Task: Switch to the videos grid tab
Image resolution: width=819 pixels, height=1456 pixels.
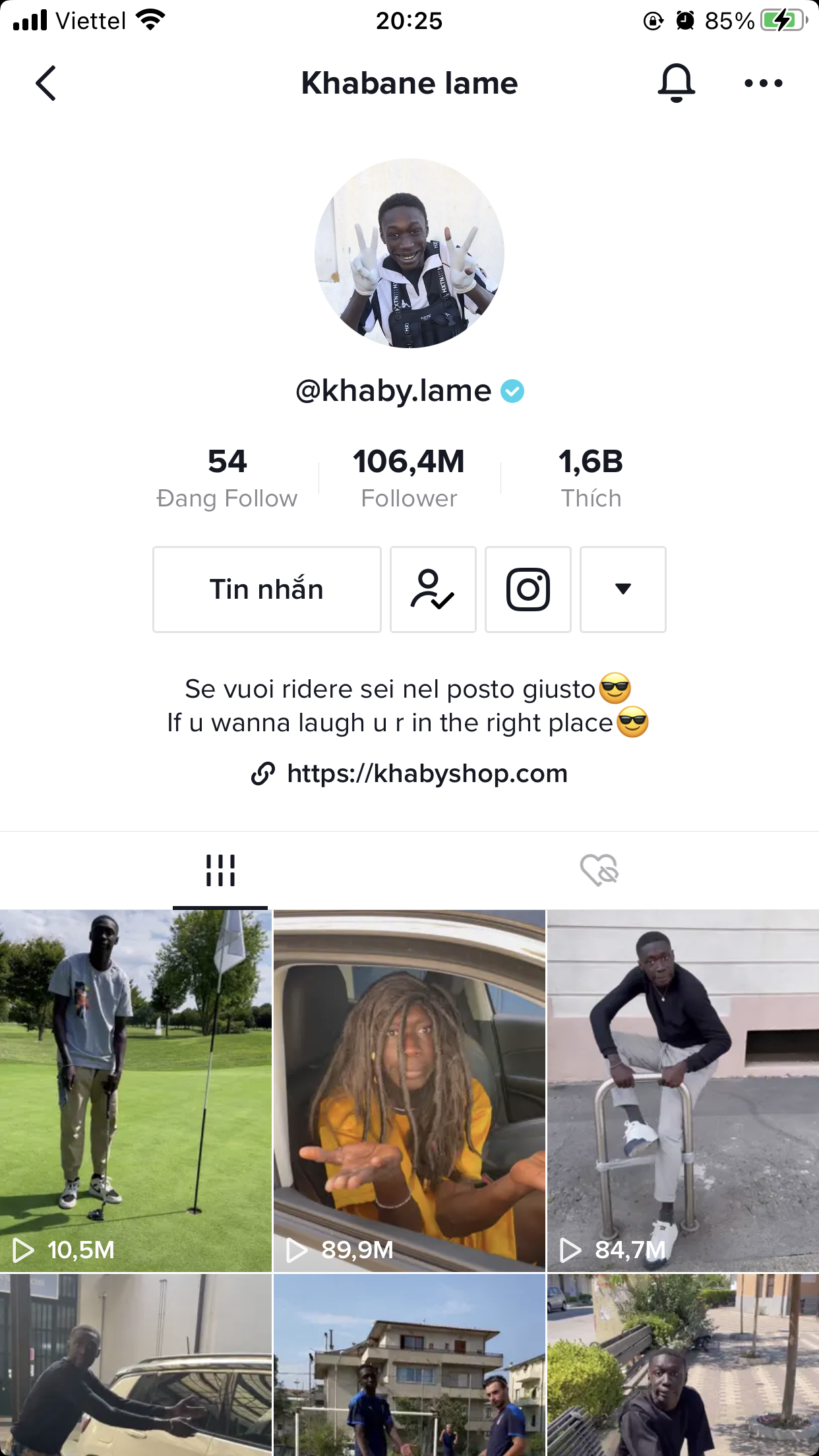Action: pos(220,870)
